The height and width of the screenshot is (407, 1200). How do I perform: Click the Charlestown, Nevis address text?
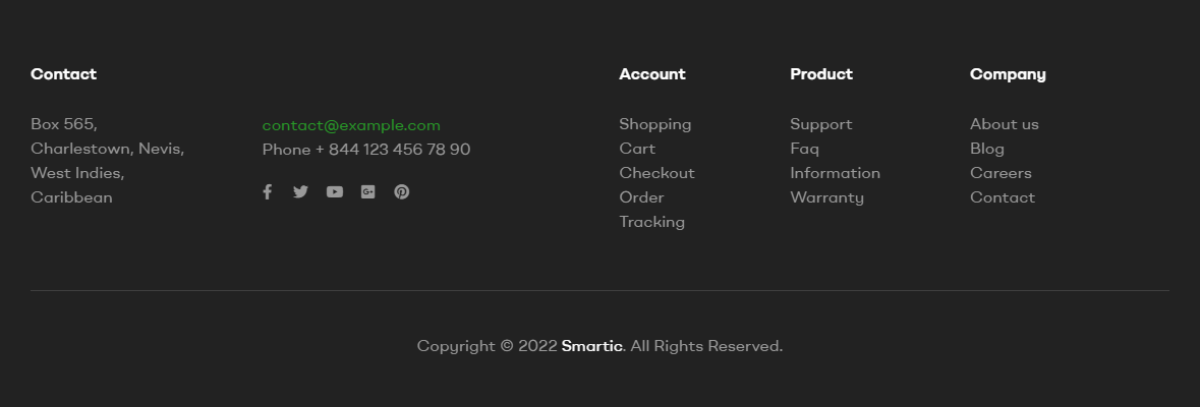[x=107, y=149]
